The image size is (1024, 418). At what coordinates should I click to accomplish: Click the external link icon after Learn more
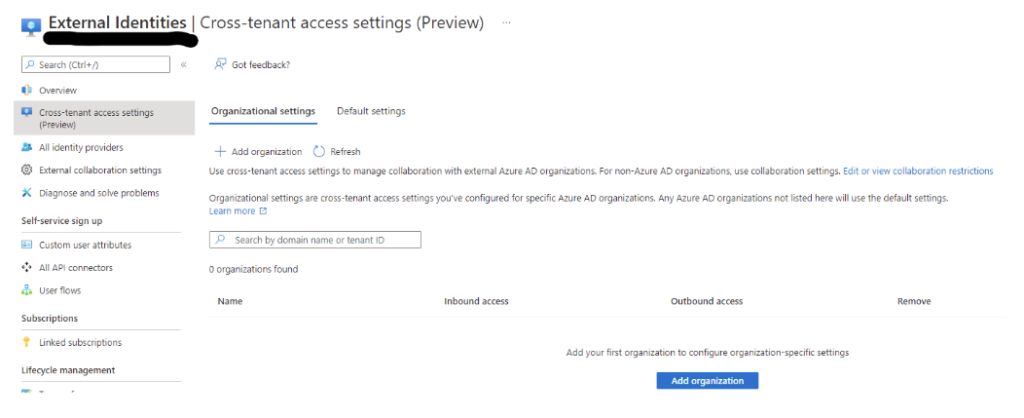263,212
